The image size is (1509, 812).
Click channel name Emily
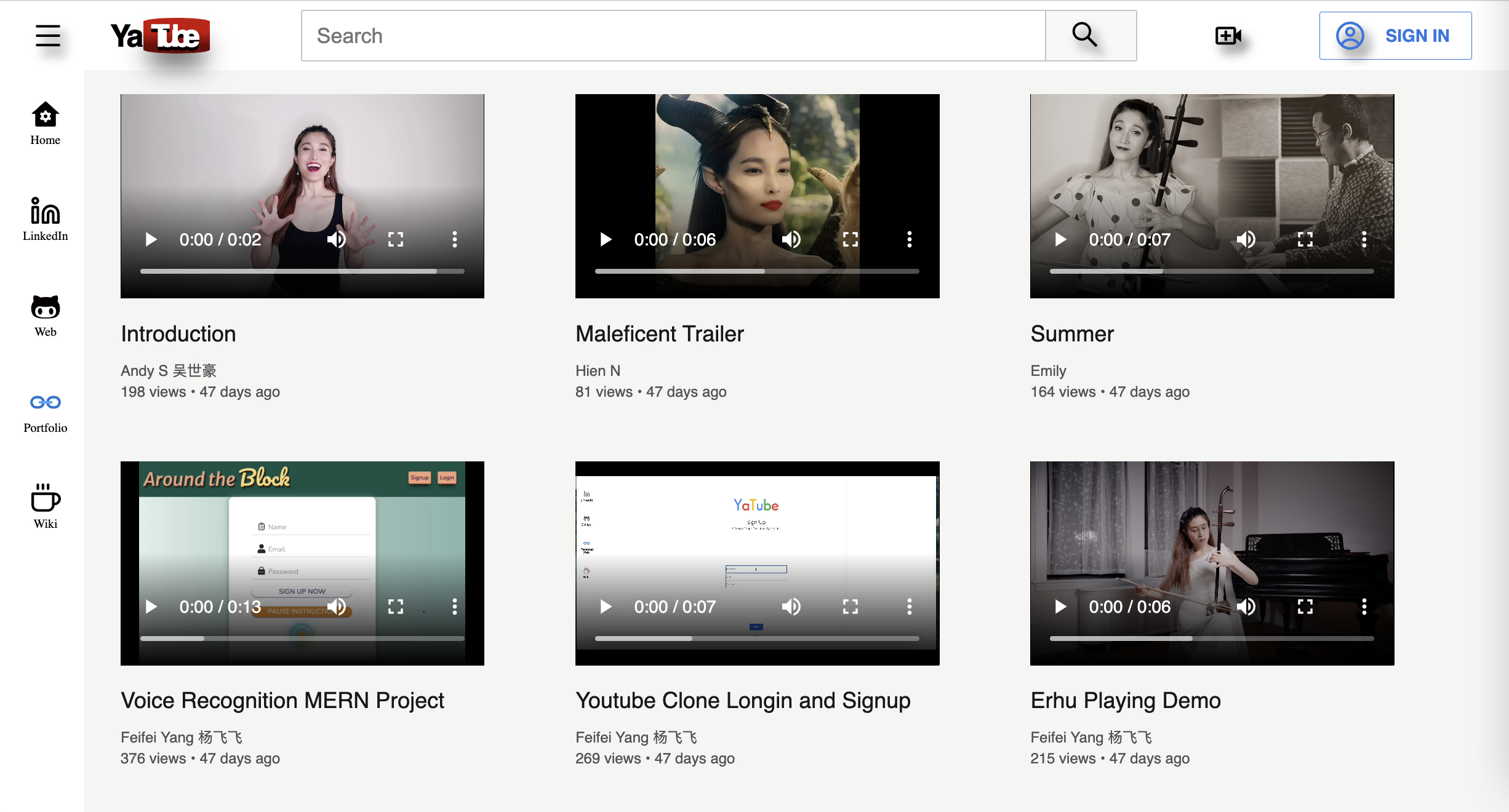[x=1049, y=370]
